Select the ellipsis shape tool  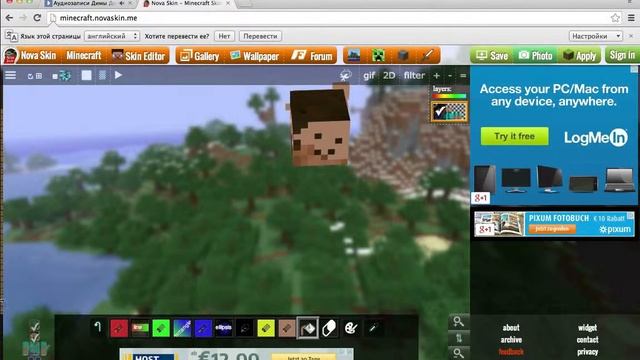[224, 328]
